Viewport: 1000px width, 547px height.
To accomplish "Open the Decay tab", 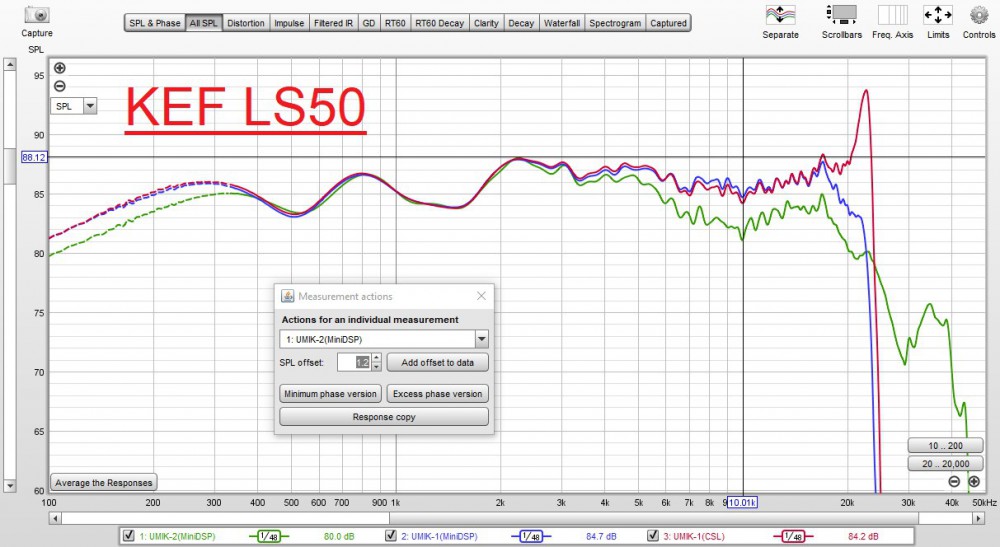I will 520,23.
